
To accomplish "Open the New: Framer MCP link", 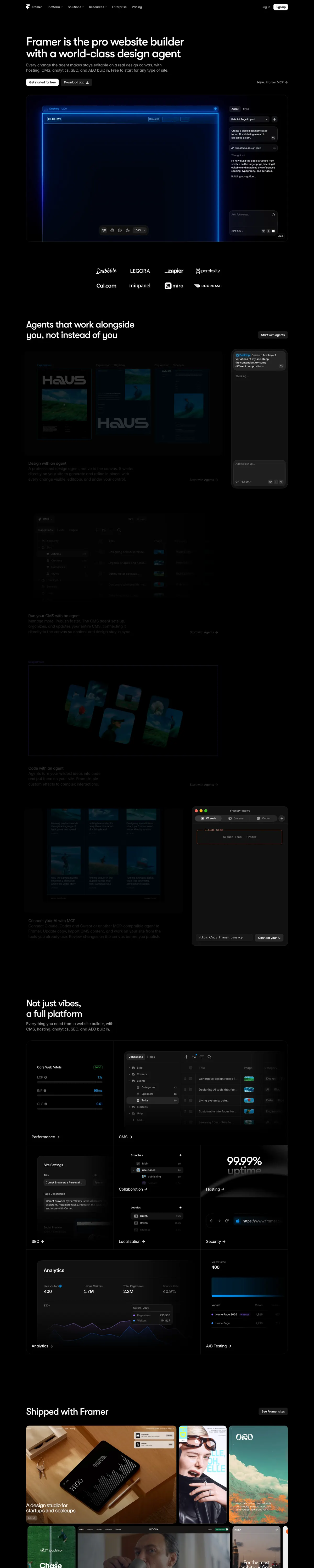I will (273, 82).
